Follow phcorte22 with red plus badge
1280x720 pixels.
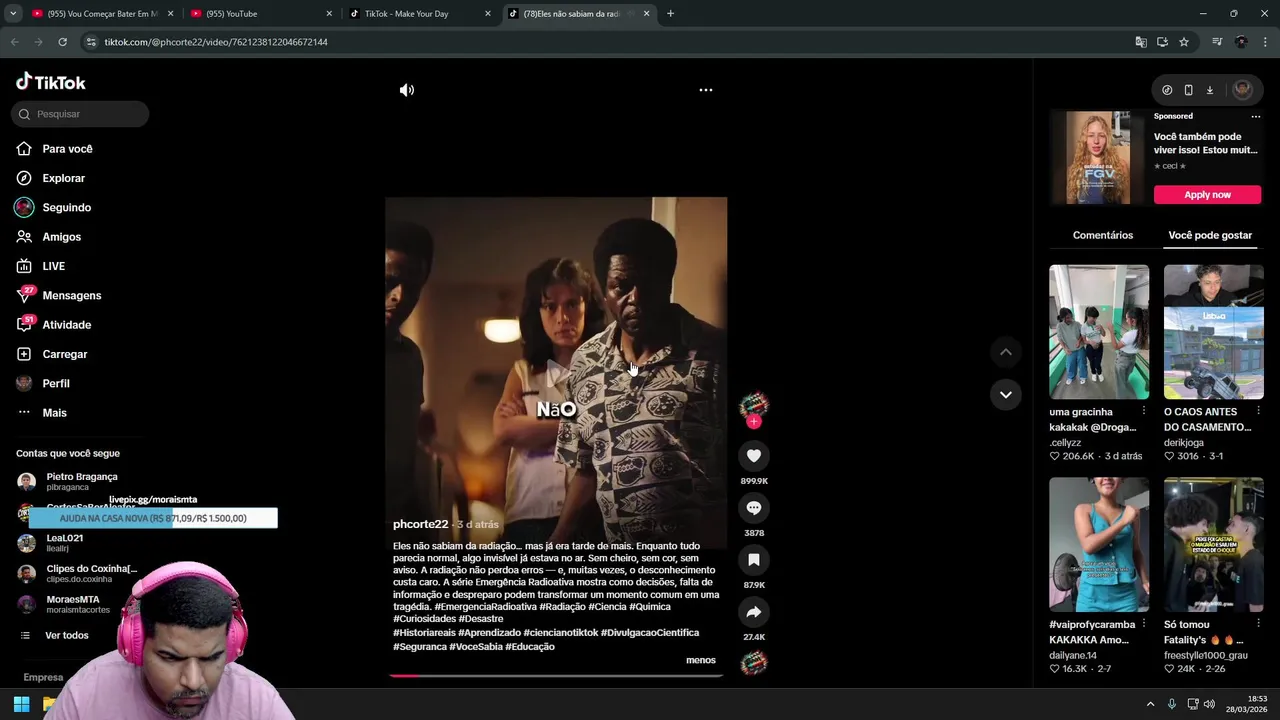coord(754,422)
